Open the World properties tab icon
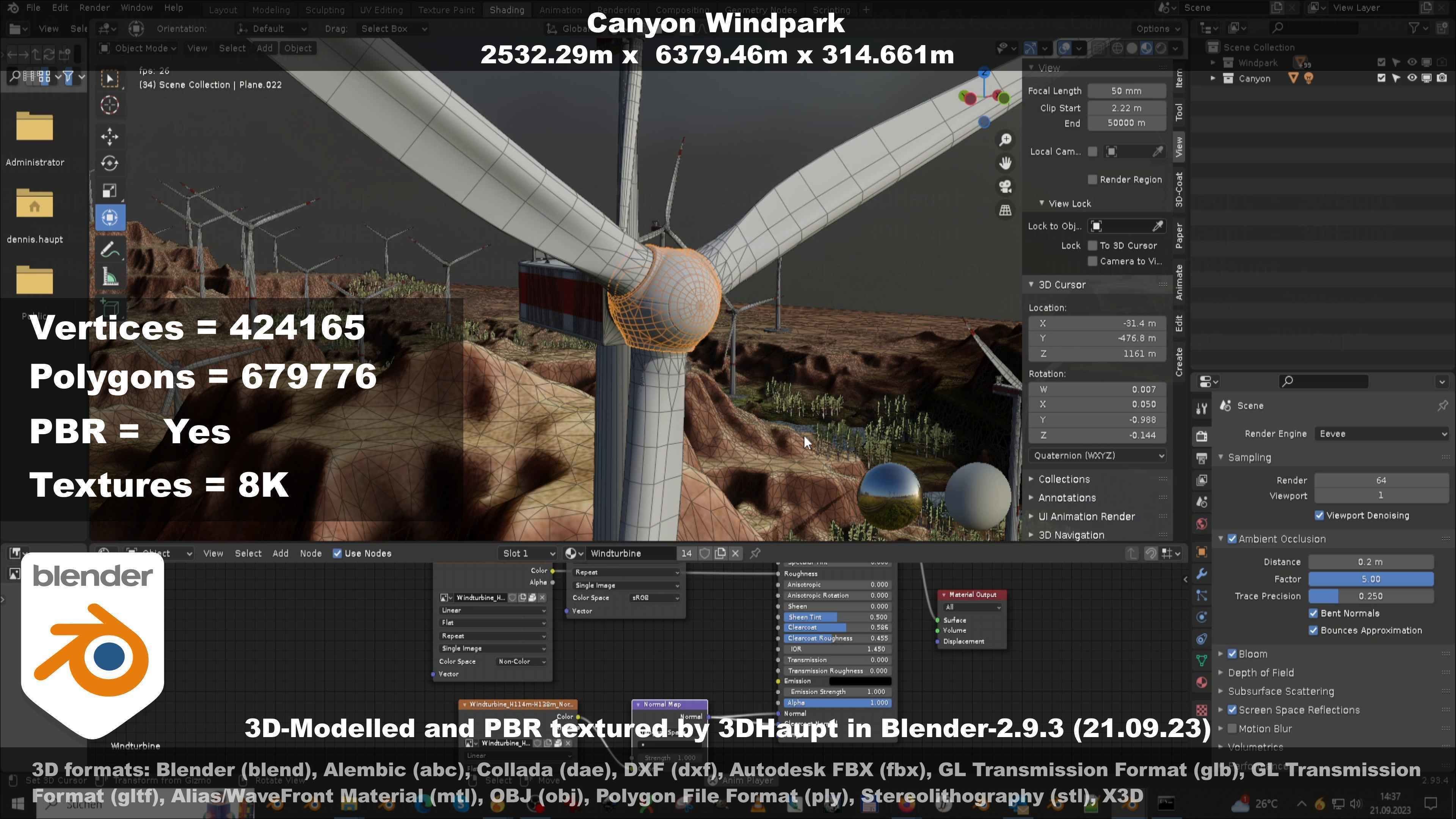Screen dimensions: 1456x819 coord(1202,524)
